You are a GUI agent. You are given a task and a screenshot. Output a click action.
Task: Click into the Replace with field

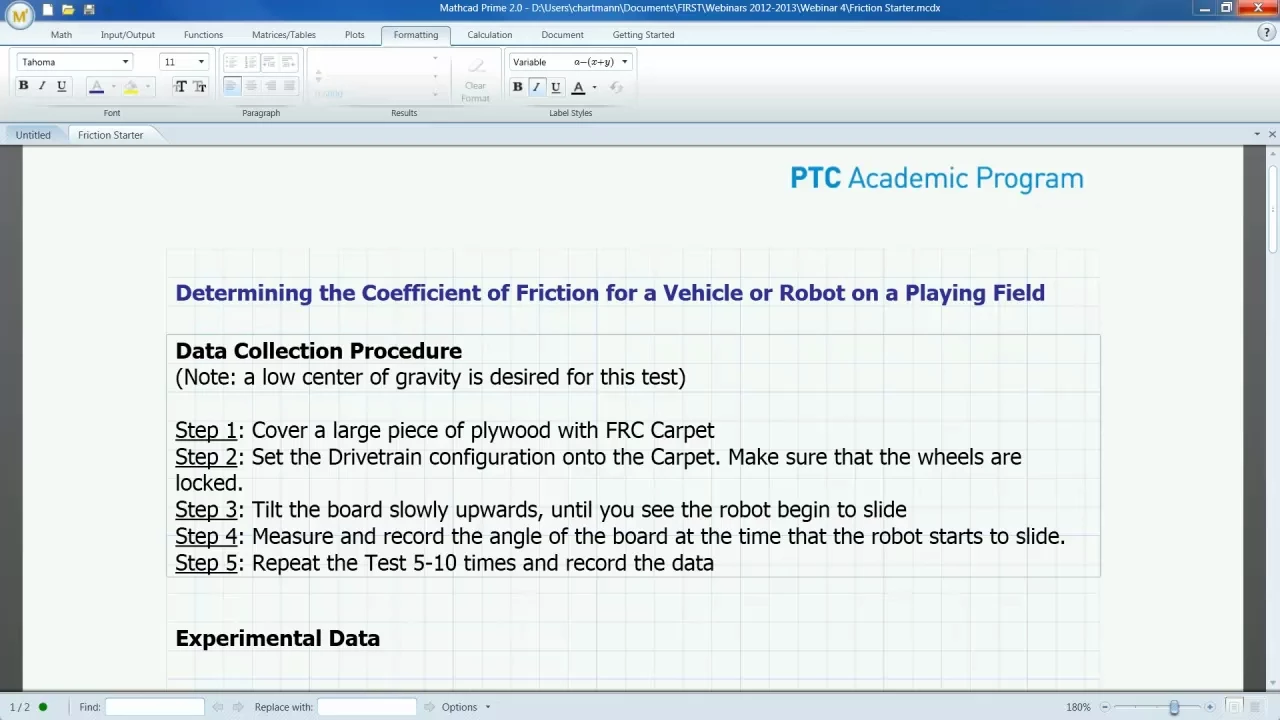coord(367,707)
